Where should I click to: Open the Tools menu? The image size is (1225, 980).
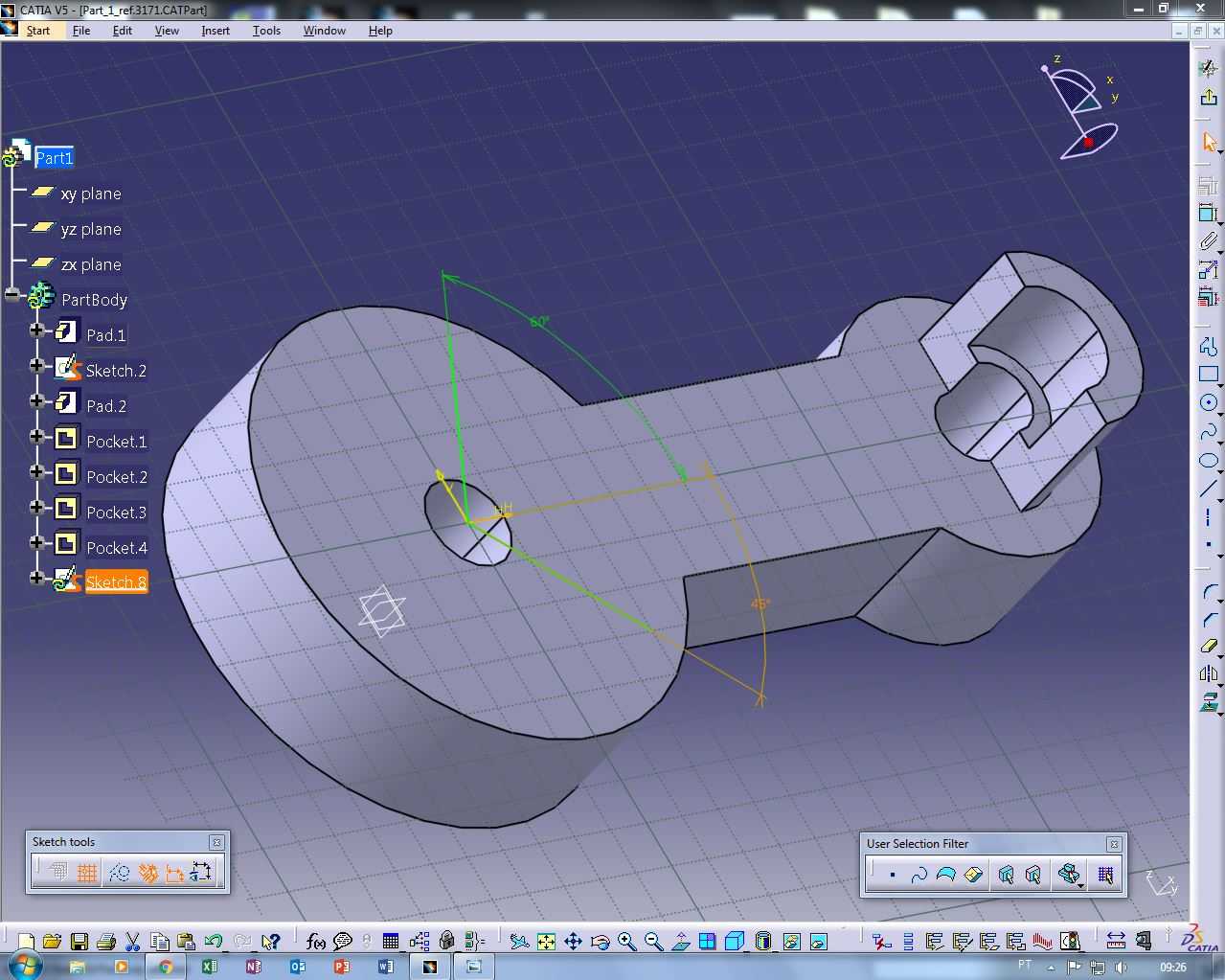click(266, 31)
